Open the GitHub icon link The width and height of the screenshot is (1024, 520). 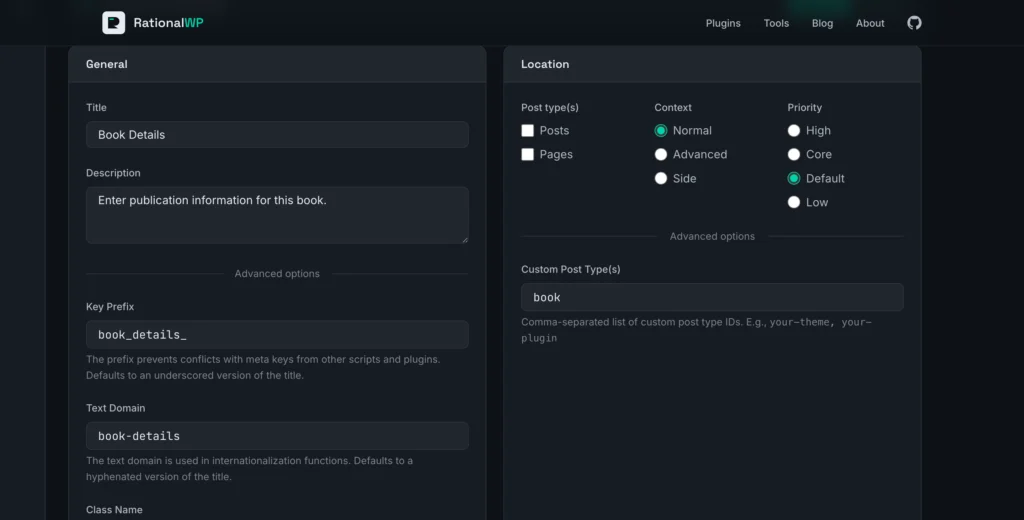click(x=914, y=23)
